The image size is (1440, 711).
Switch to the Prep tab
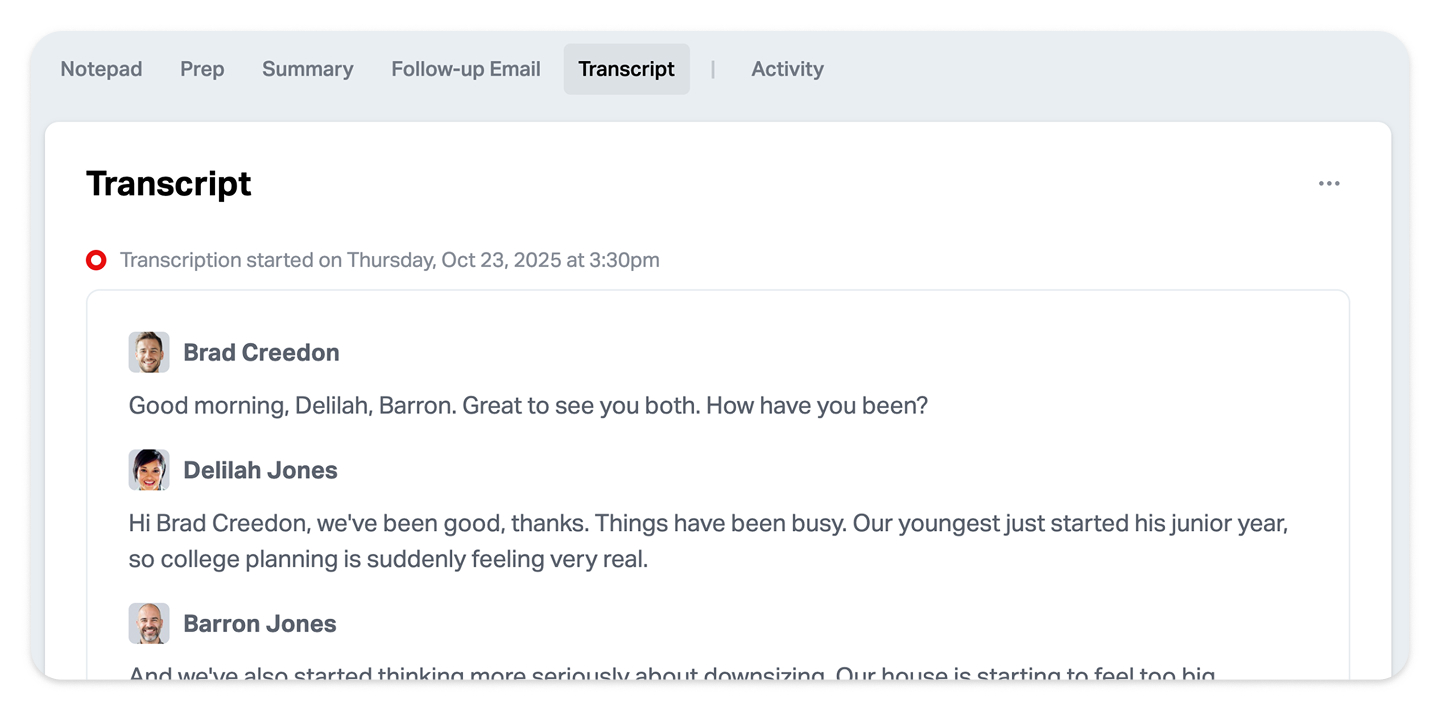click(202, 69)
